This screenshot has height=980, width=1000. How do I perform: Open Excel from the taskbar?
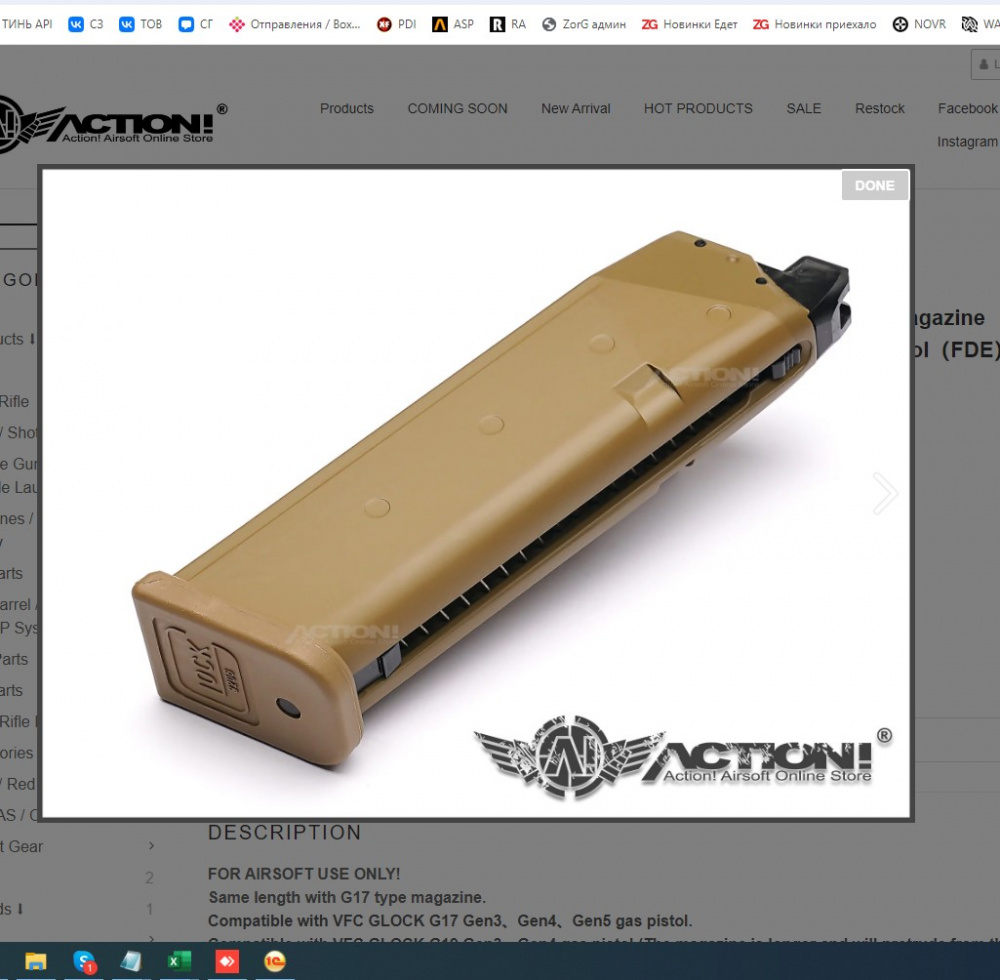pyautogui.click(x=179, y=962)
